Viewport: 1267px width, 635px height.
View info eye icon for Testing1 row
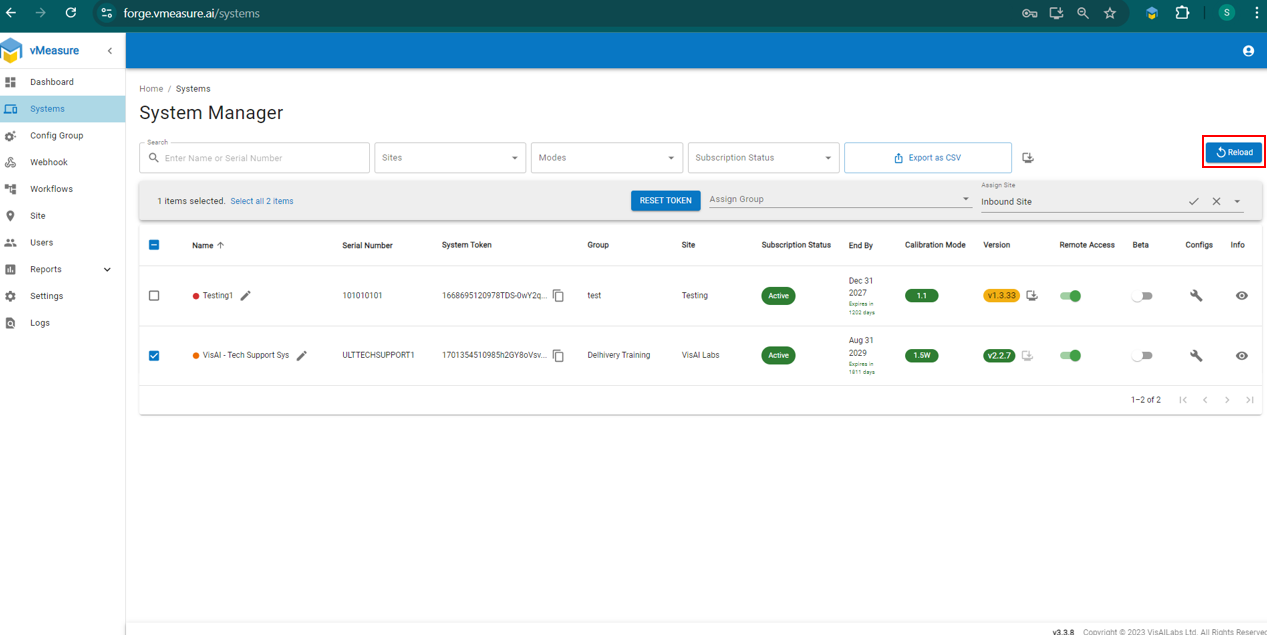[x=1241, y=296]
